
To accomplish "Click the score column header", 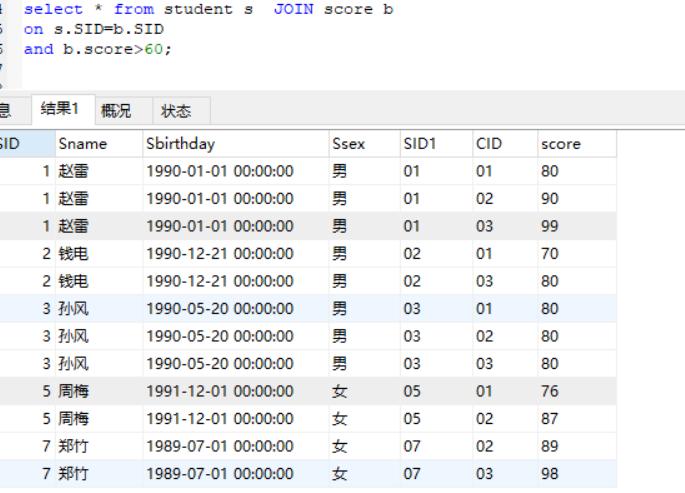I will tap(577, 144).
